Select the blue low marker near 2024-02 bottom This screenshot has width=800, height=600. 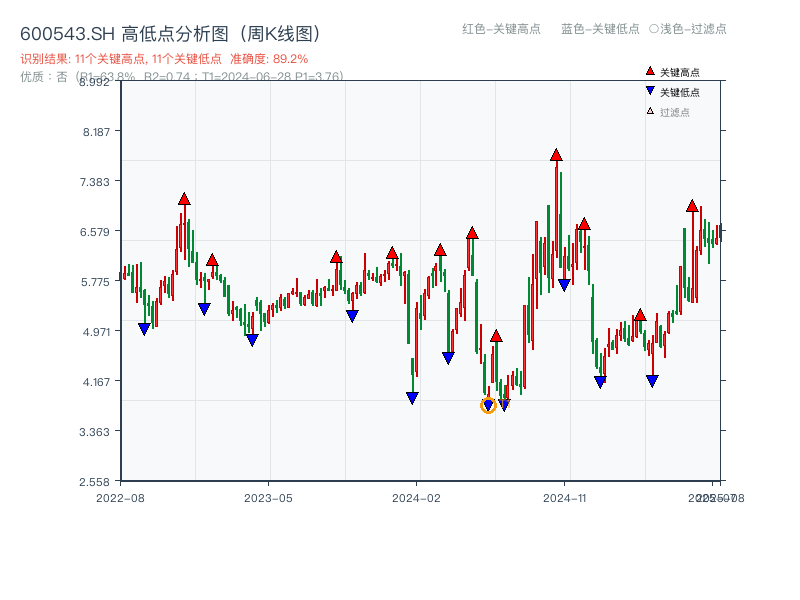(412, 398)
